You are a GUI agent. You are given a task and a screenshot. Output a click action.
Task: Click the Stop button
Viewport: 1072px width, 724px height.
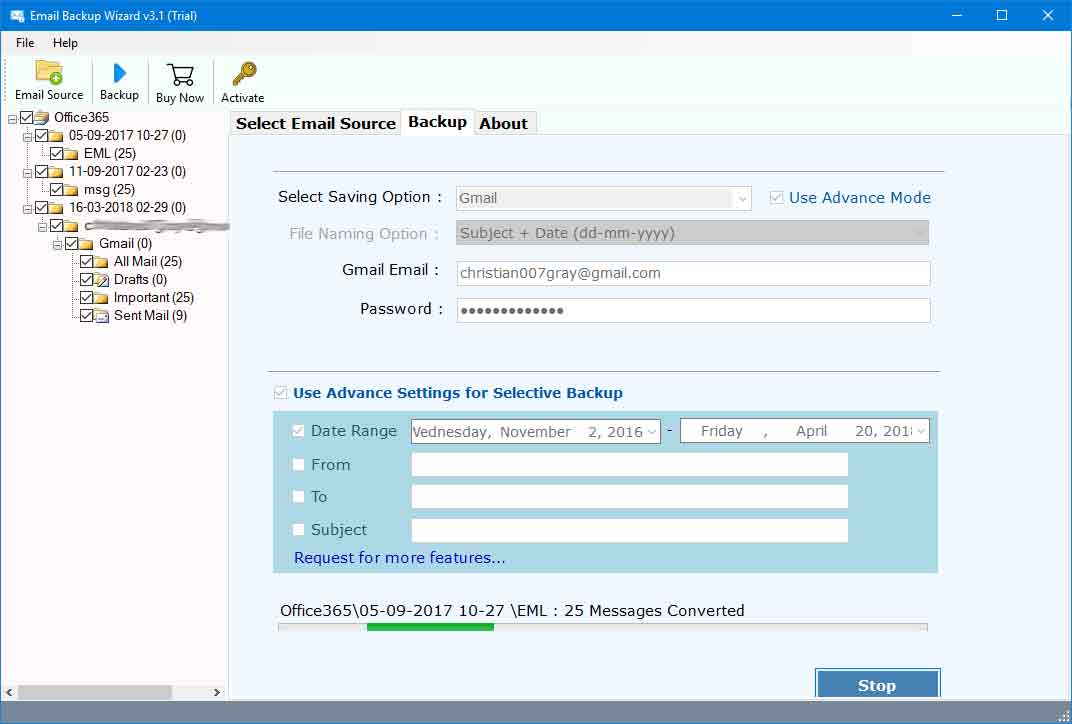coord(877,685)
